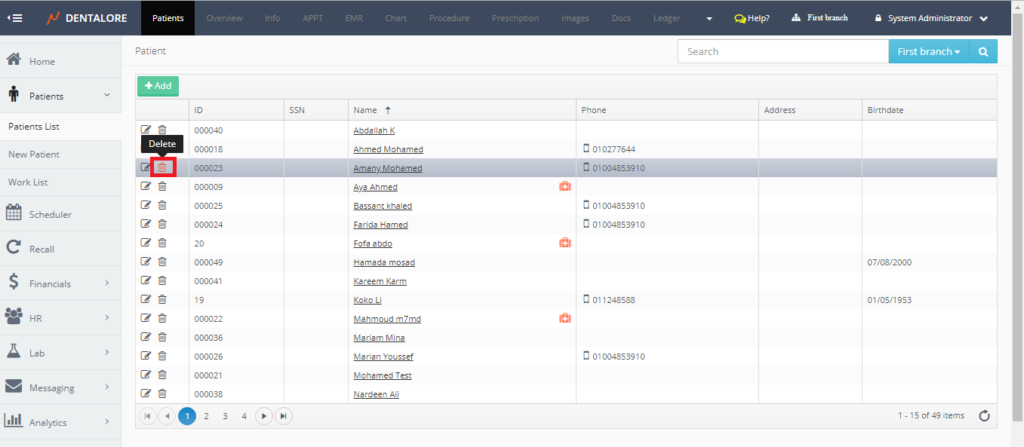Edit the Hamada mosad record
The height and width of the screenshot is (447, 1024).
[x=146, y=262]
